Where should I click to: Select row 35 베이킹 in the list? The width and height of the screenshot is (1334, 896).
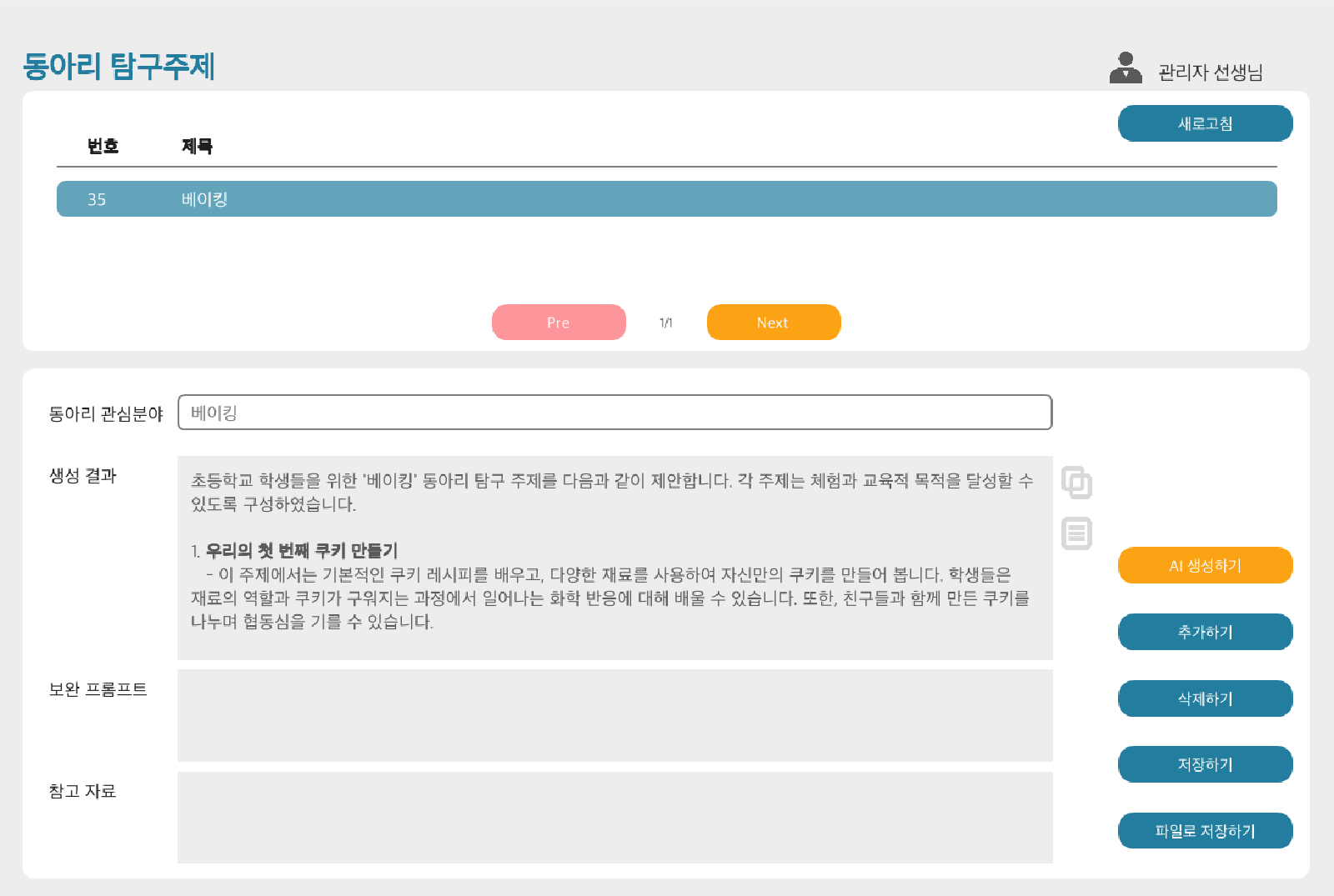[x=666, y=199]
